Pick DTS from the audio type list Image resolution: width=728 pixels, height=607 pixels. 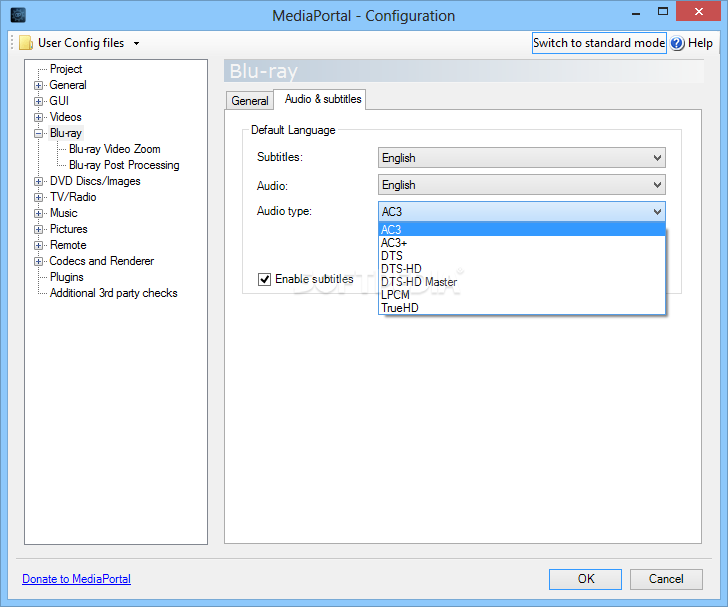coord(522,255)
